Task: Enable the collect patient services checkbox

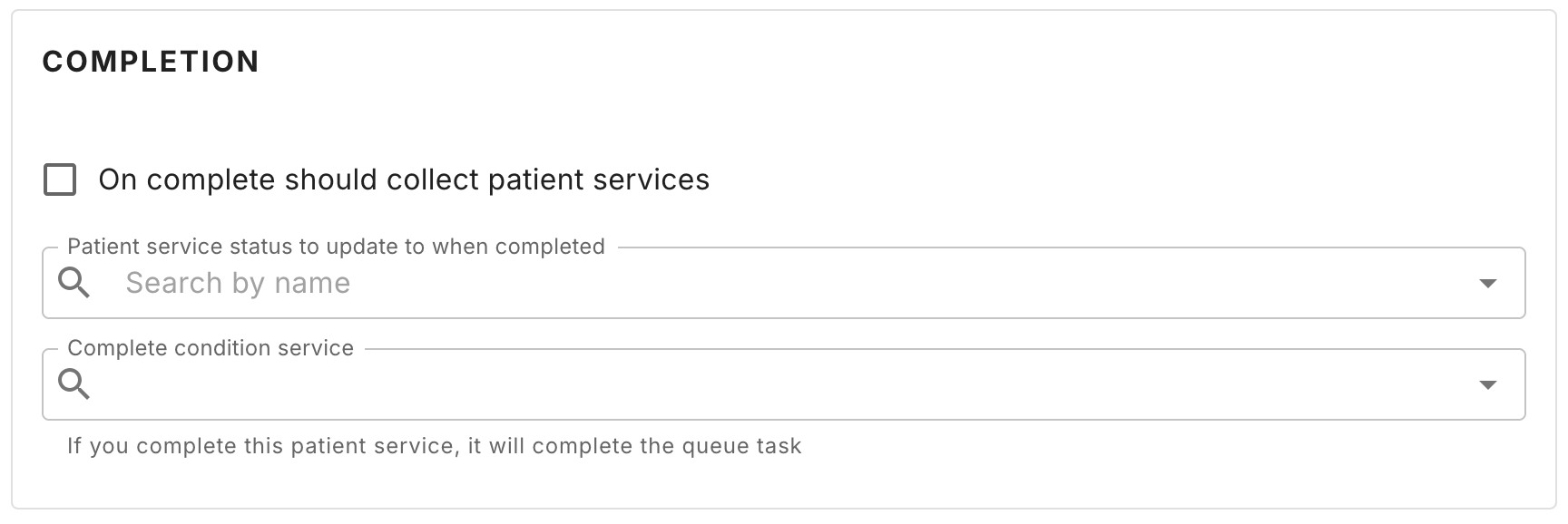Action: 60,180
